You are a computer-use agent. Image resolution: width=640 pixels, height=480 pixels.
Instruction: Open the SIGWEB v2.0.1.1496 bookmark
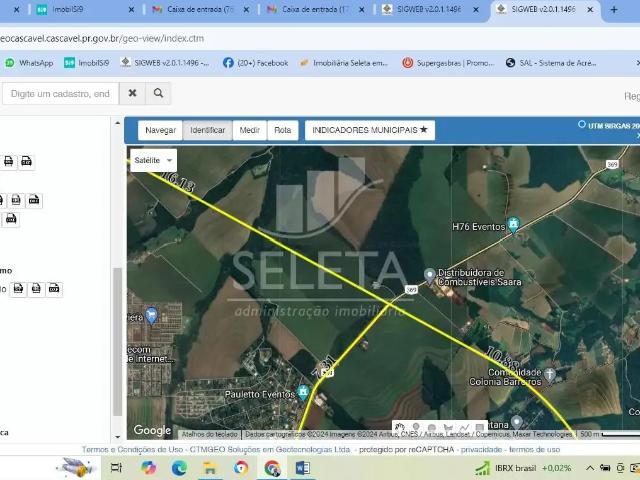point(165,63)
